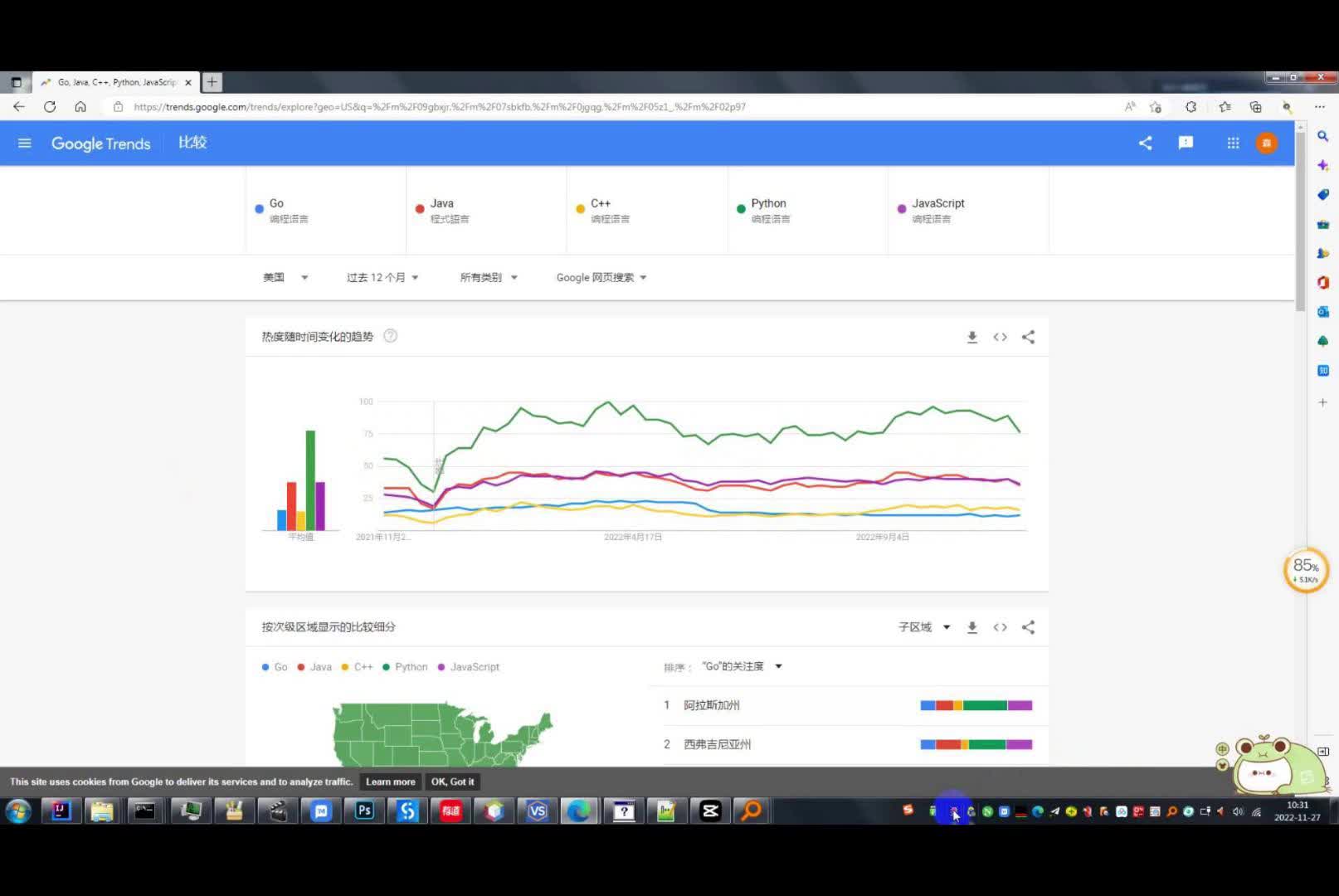This screenshot has width=1339, height=896.
Task: Click help icon beside 热度随时间变化的趋势
Action: pos(390,336)
